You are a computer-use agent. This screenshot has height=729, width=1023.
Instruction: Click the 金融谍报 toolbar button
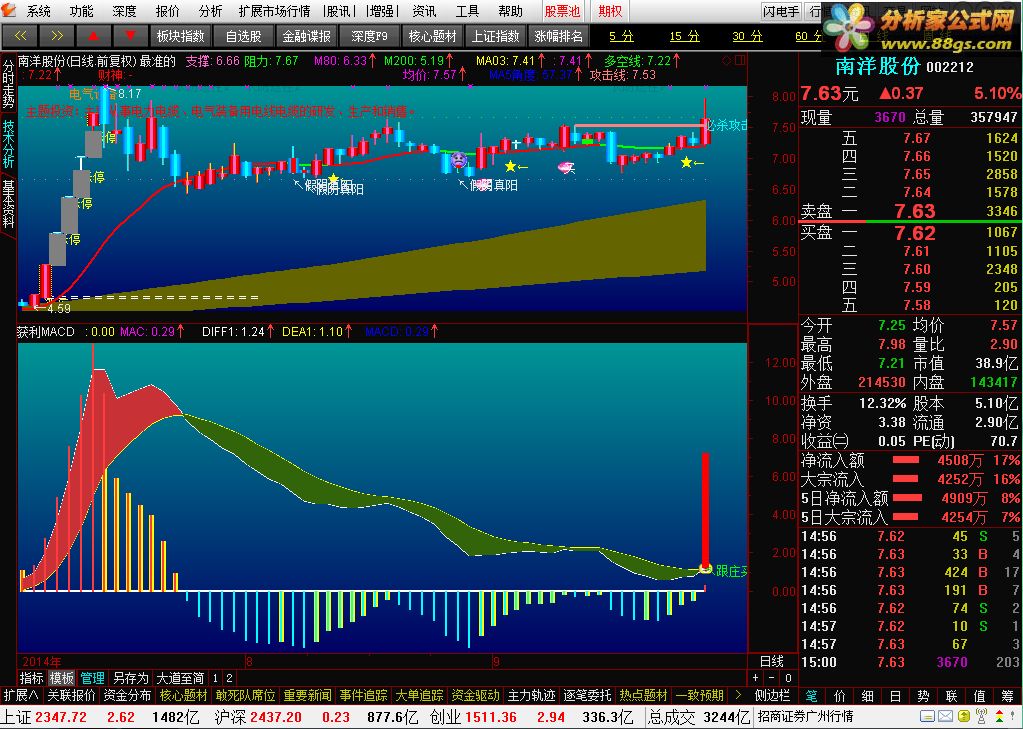[x=306, y=36]
